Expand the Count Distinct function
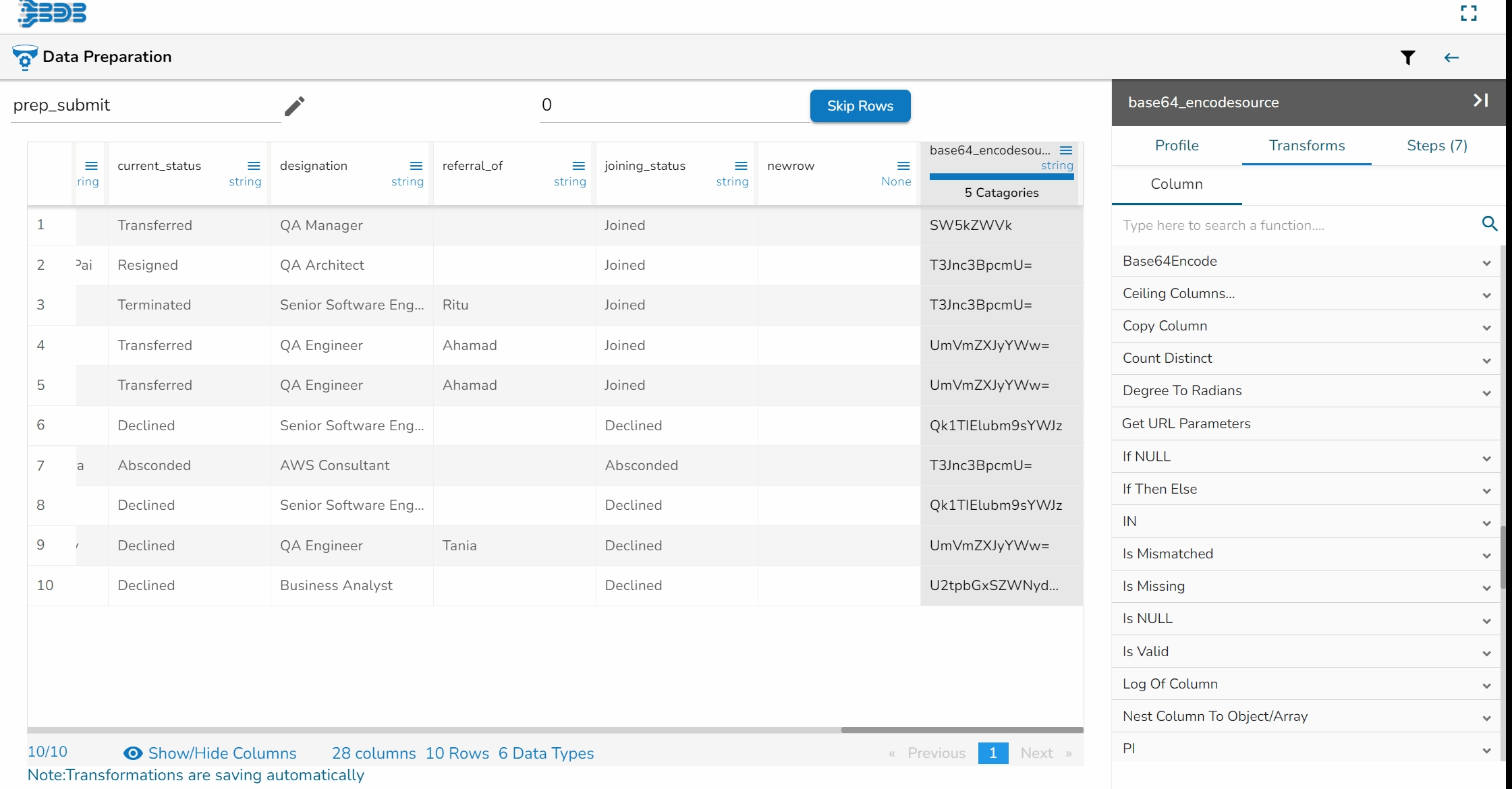 [1486, 359]
